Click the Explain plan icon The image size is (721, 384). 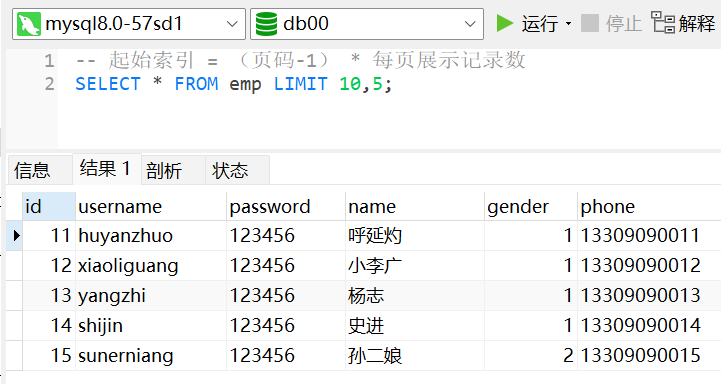[x=663, y=23]
